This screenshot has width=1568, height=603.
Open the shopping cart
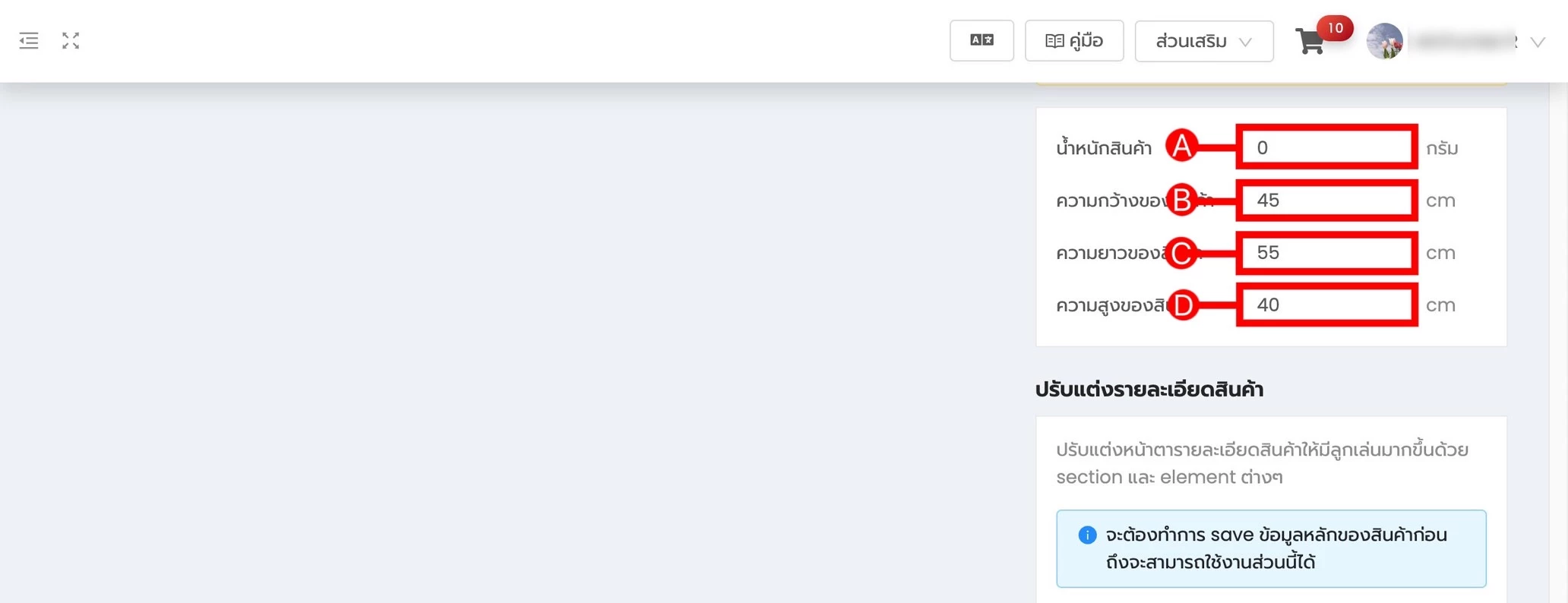click(1310, 42)
